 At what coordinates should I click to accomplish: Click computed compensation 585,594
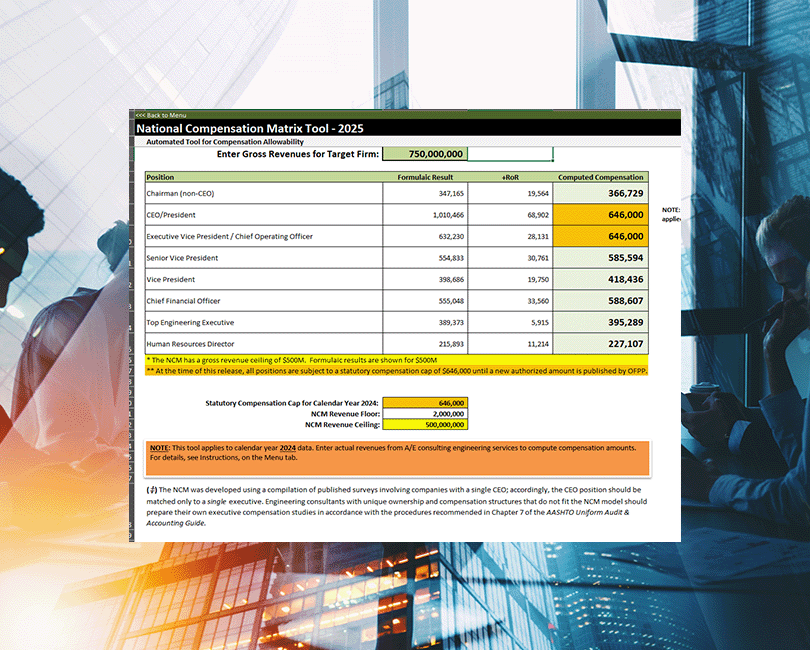pos(601,258)
